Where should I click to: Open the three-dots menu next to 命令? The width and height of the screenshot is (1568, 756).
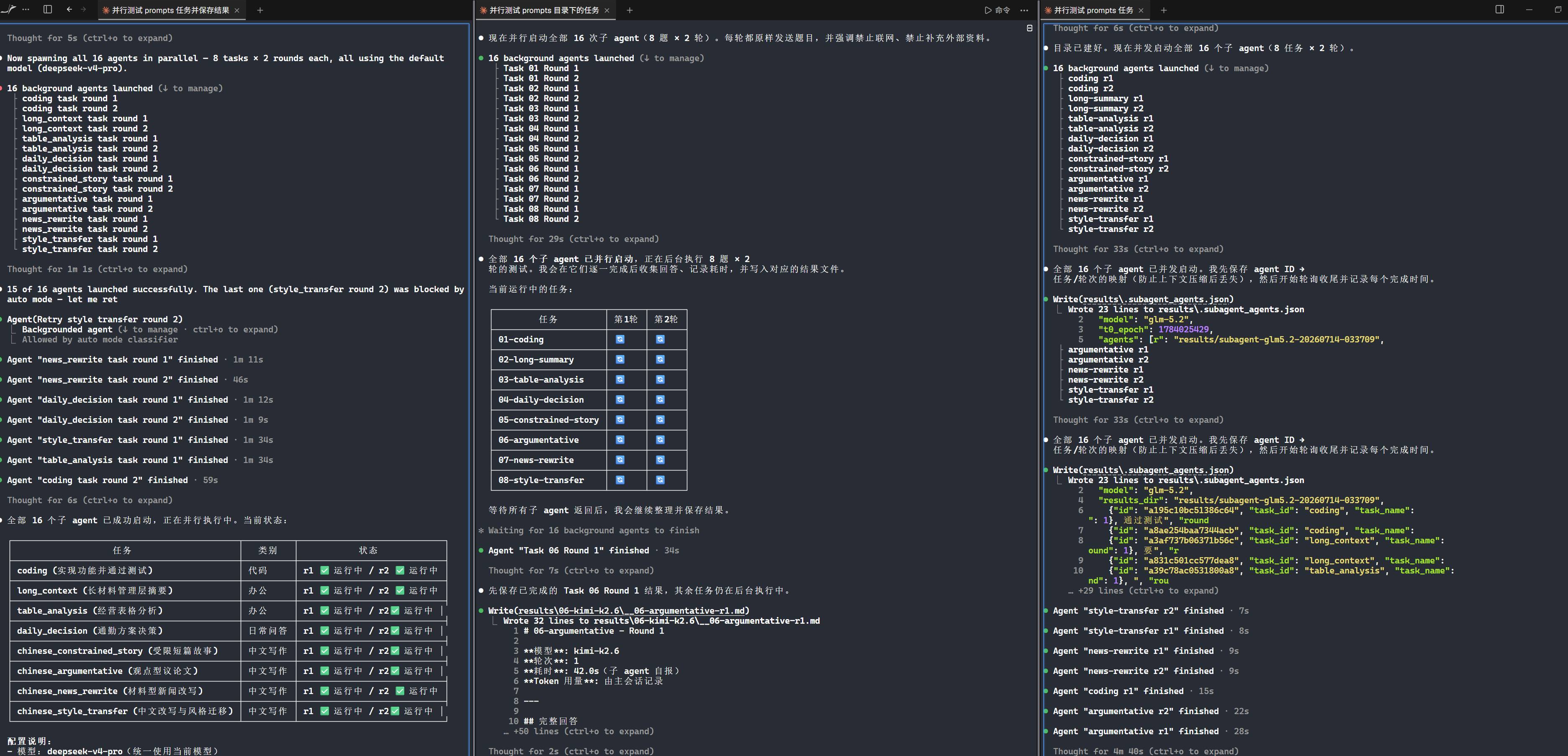click(x=1024, y=10)
